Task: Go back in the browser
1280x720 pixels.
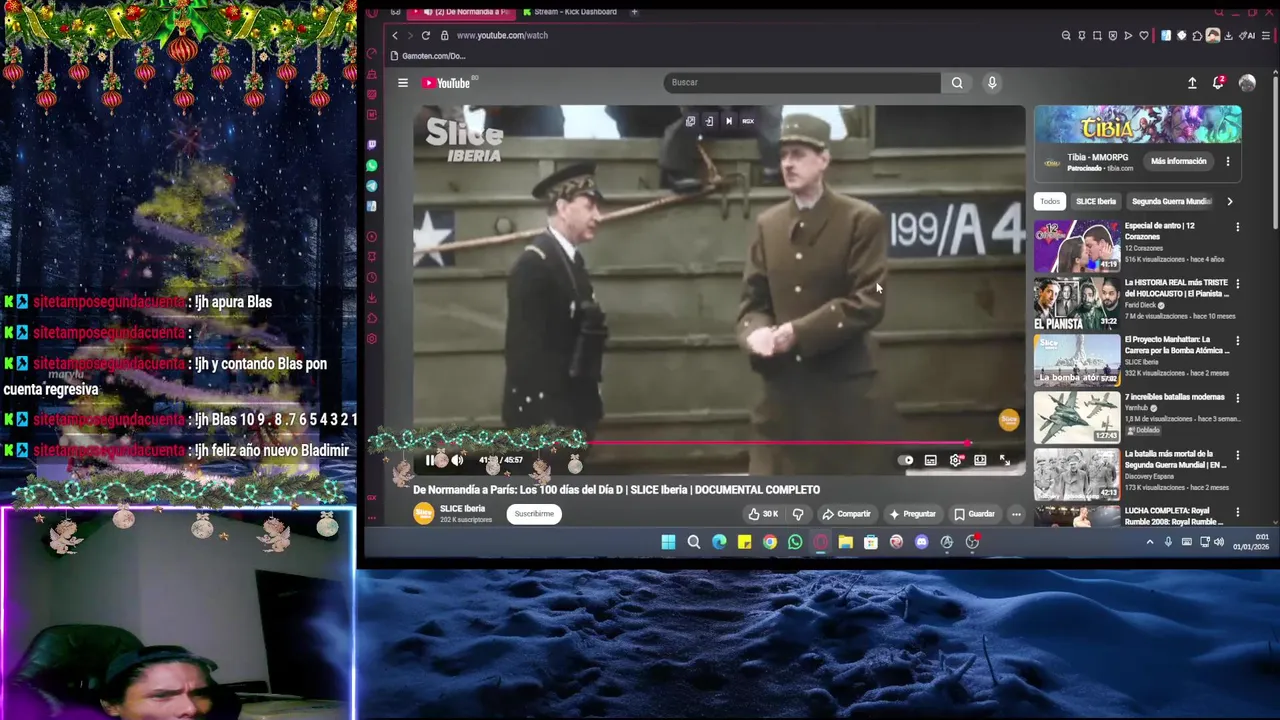Action: 394,35
